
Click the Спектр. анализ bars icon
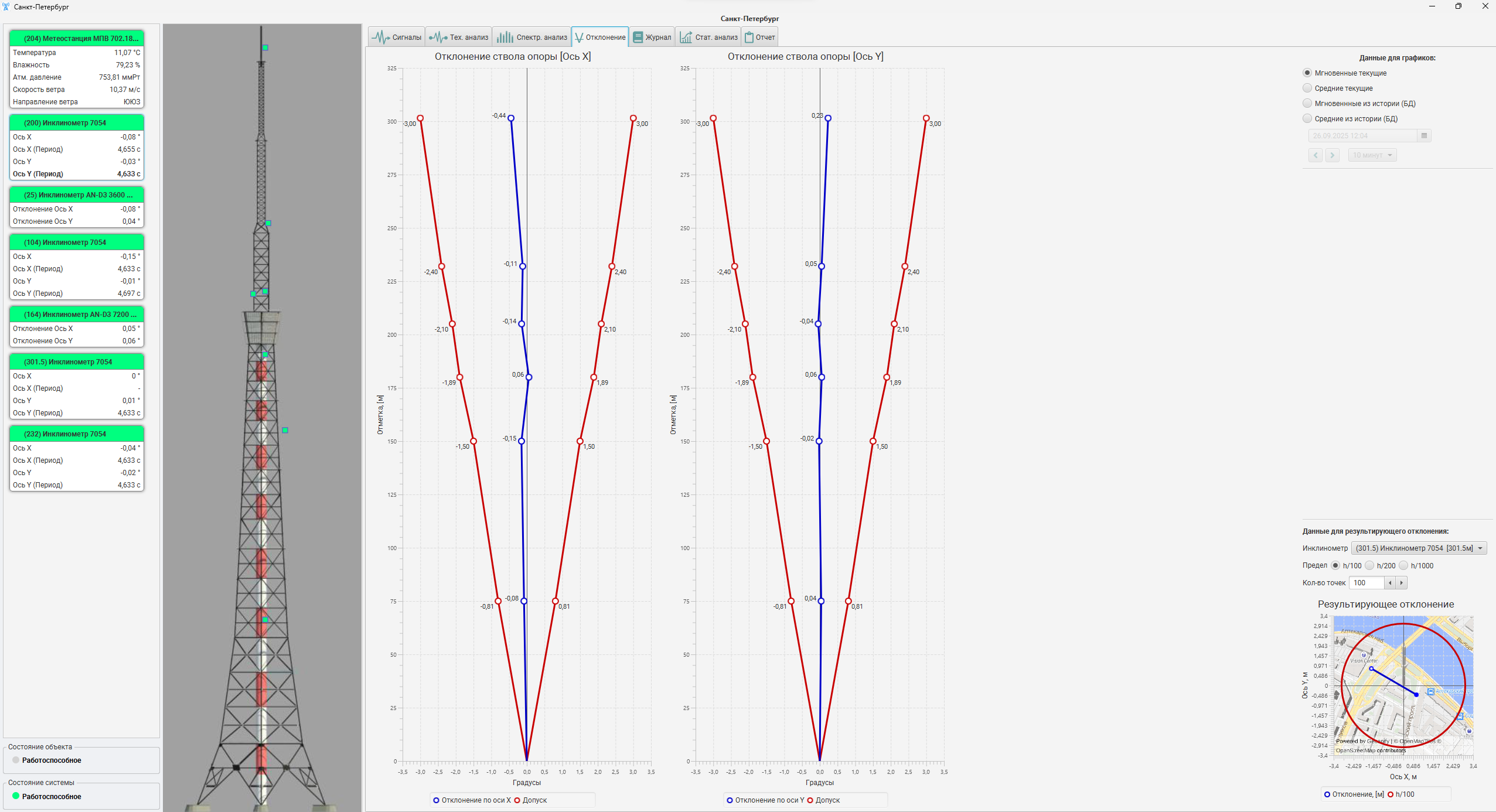click(505, 37)
